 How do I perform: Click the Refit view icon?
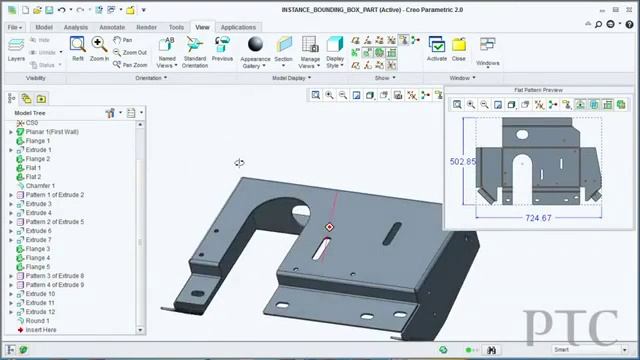[x=78, y=49]
